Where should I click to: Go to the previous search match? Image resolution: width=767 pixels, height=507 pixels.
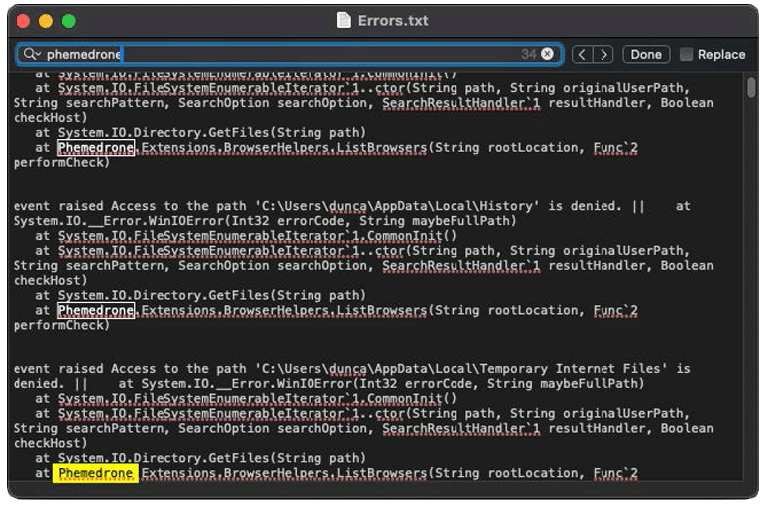point(581,54)
